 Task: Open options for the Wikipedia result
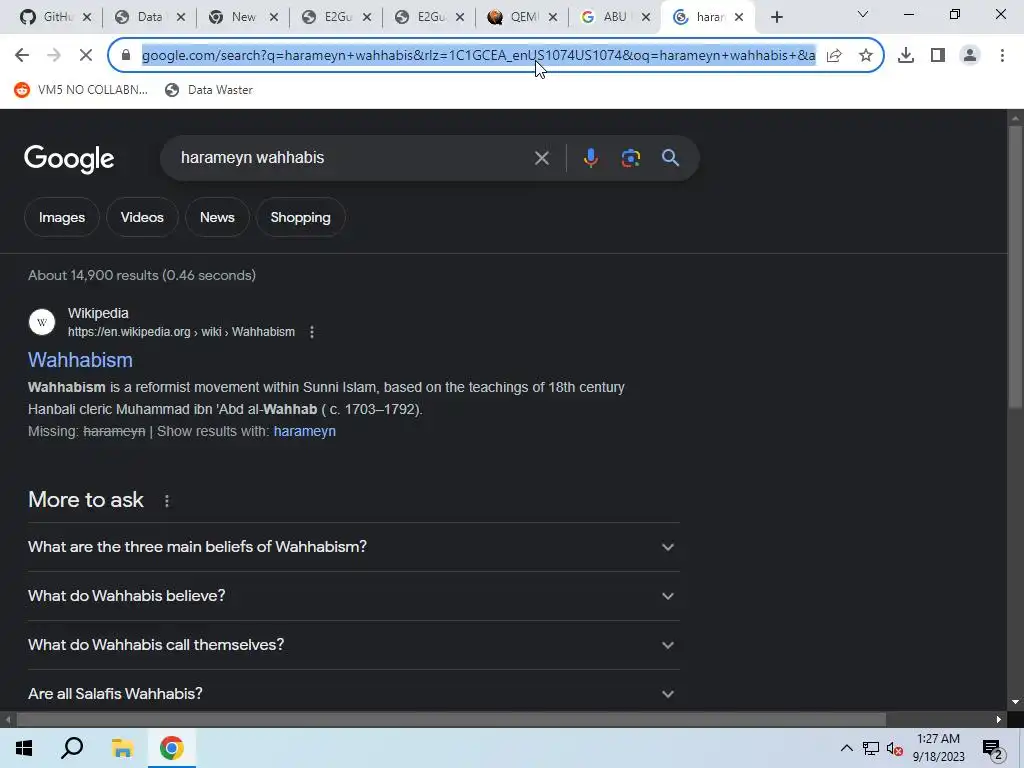[x=312, y=332]
